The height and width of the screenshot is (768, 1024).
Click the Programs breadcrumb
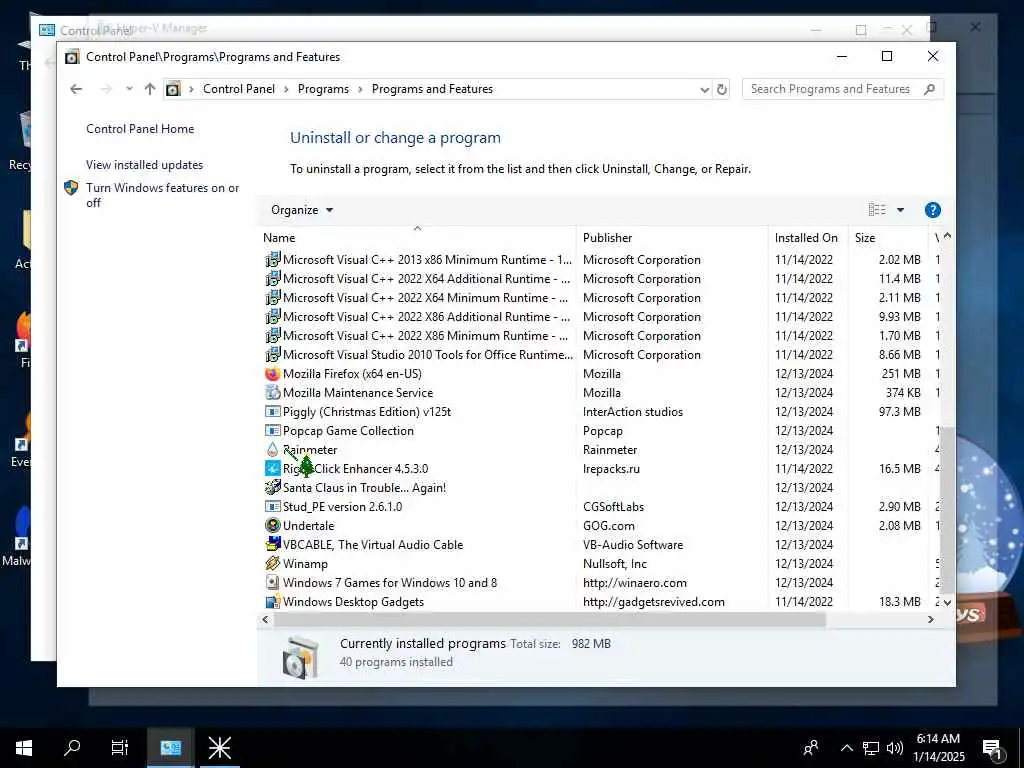pos(323,89)
